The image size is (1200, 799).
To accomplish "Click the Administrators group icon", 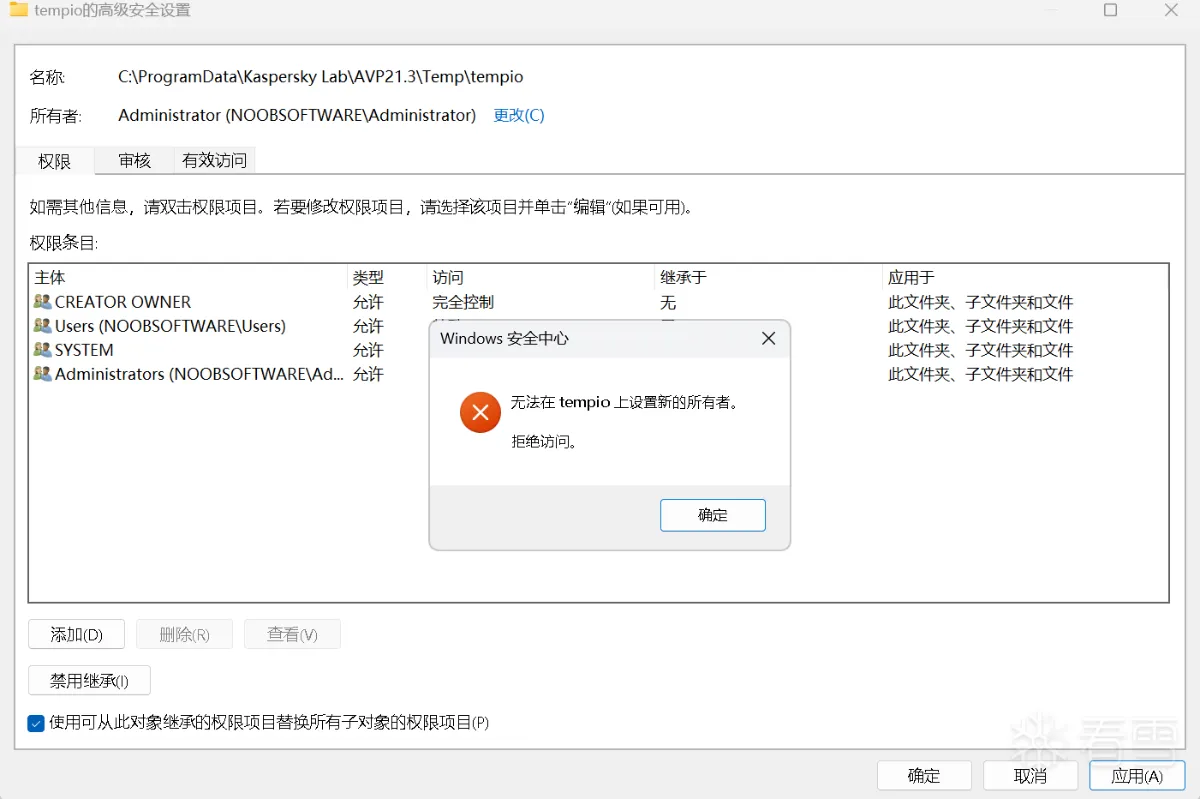I will [42, 373].
